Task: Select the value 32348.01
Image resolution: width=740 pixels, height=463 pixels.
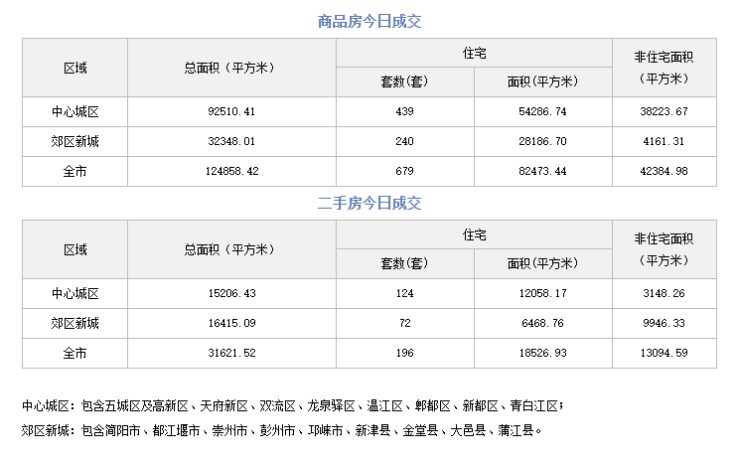Action: point(231,142)
